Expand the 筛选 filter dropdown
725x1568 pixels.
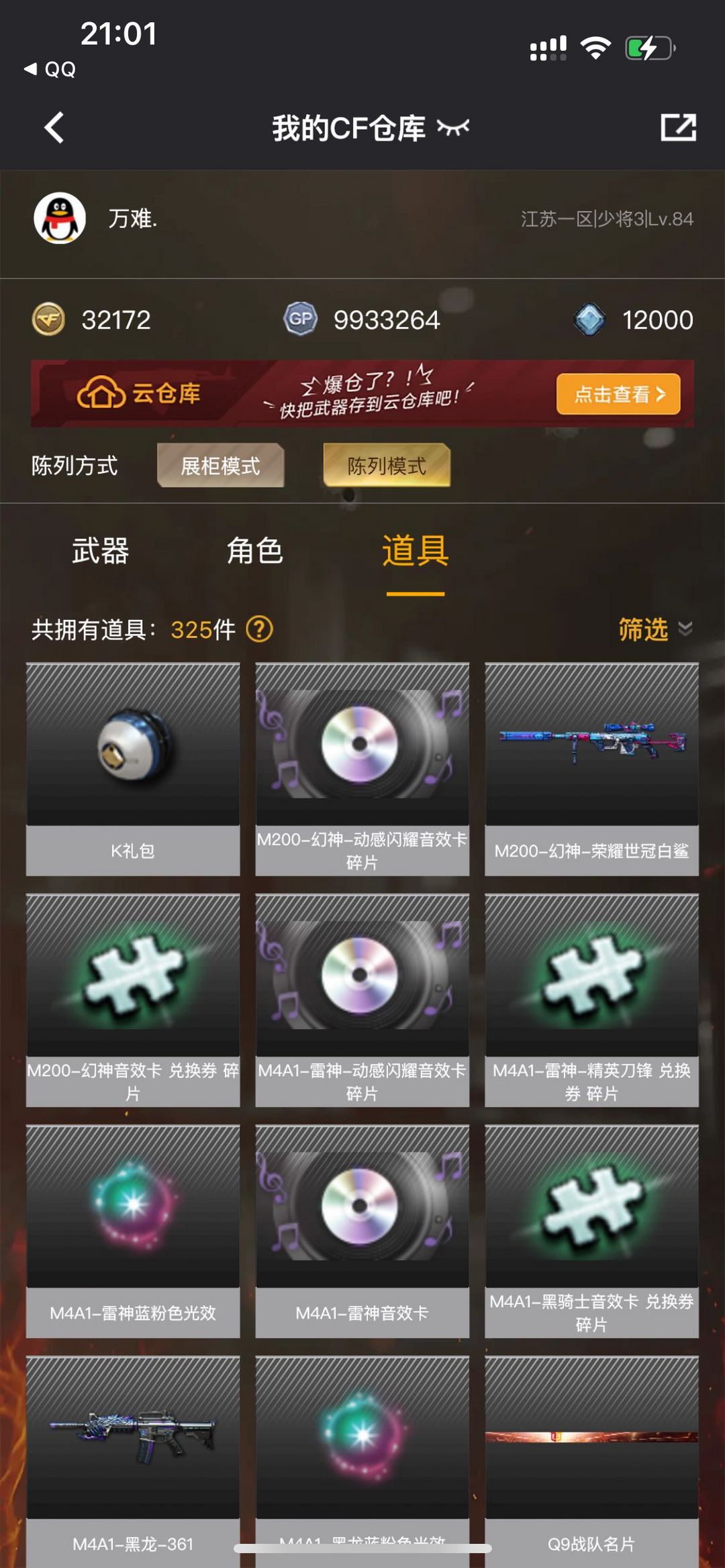point(655,629)
